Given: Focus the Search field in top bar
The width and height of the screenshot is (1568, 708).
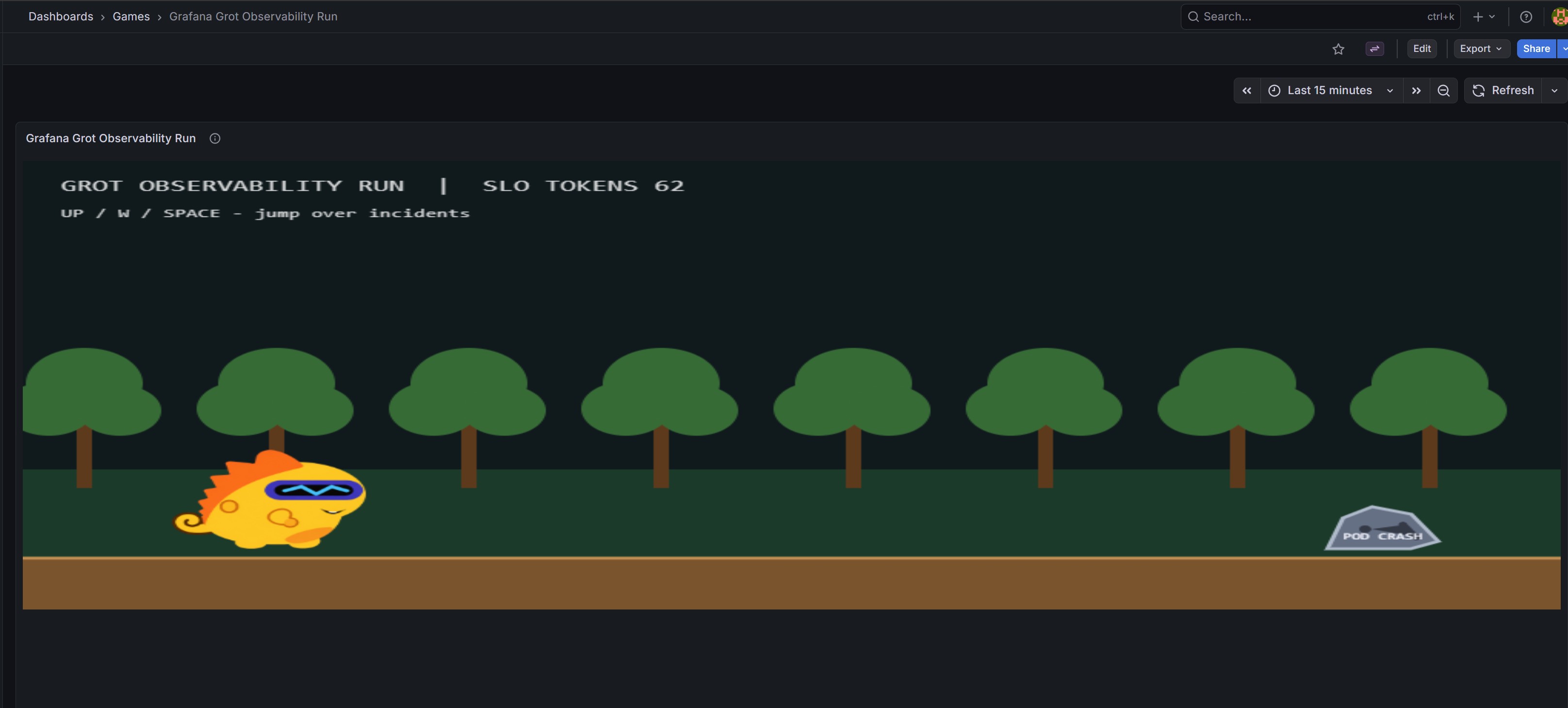Looking at the screenshot, I should [1320, 16].
